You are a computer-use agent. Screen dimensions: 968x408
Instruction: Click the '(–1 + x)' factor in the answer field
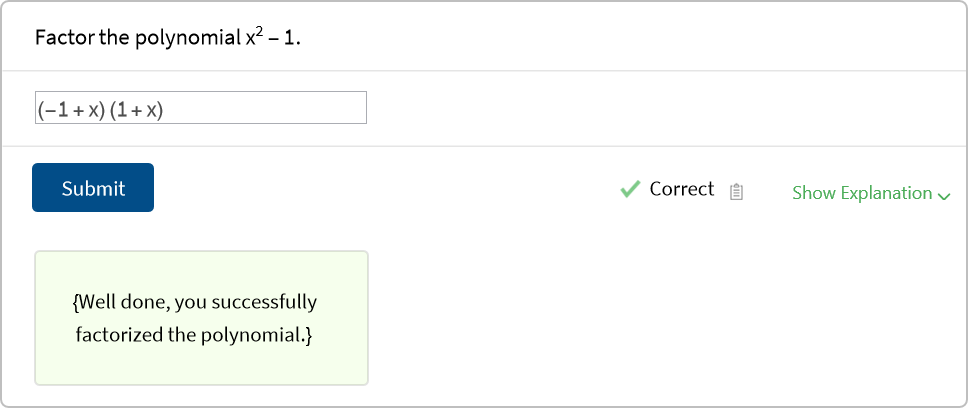pyautogui.click(x=71, y=109)
